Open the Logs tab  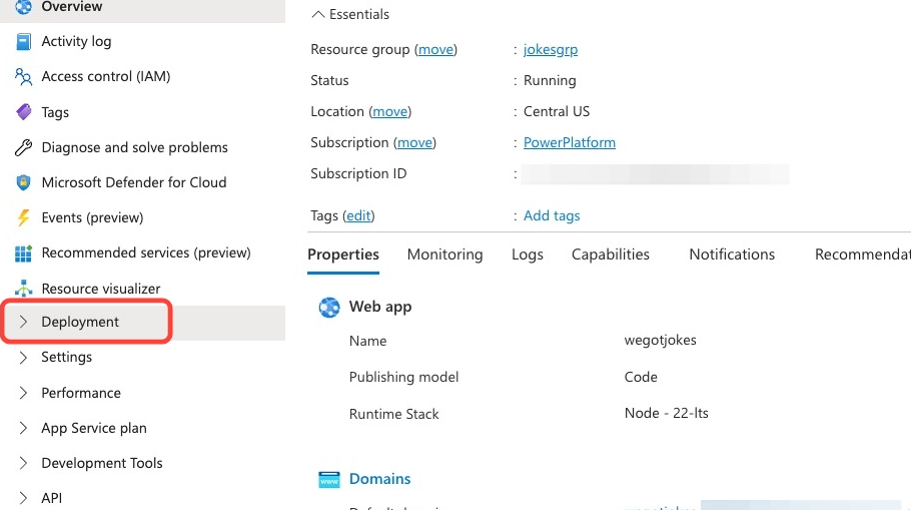527,255
